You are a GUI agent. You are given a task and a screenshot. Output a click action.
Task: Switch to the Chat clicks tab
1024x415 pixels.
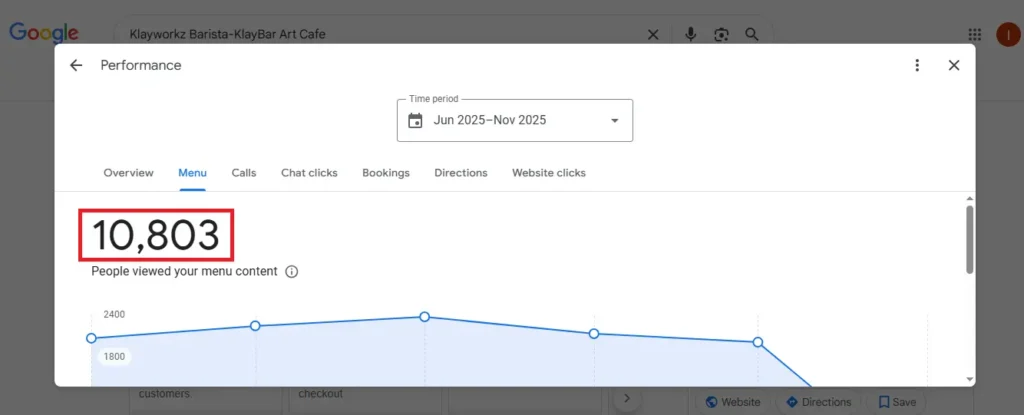tap(309, 173)
